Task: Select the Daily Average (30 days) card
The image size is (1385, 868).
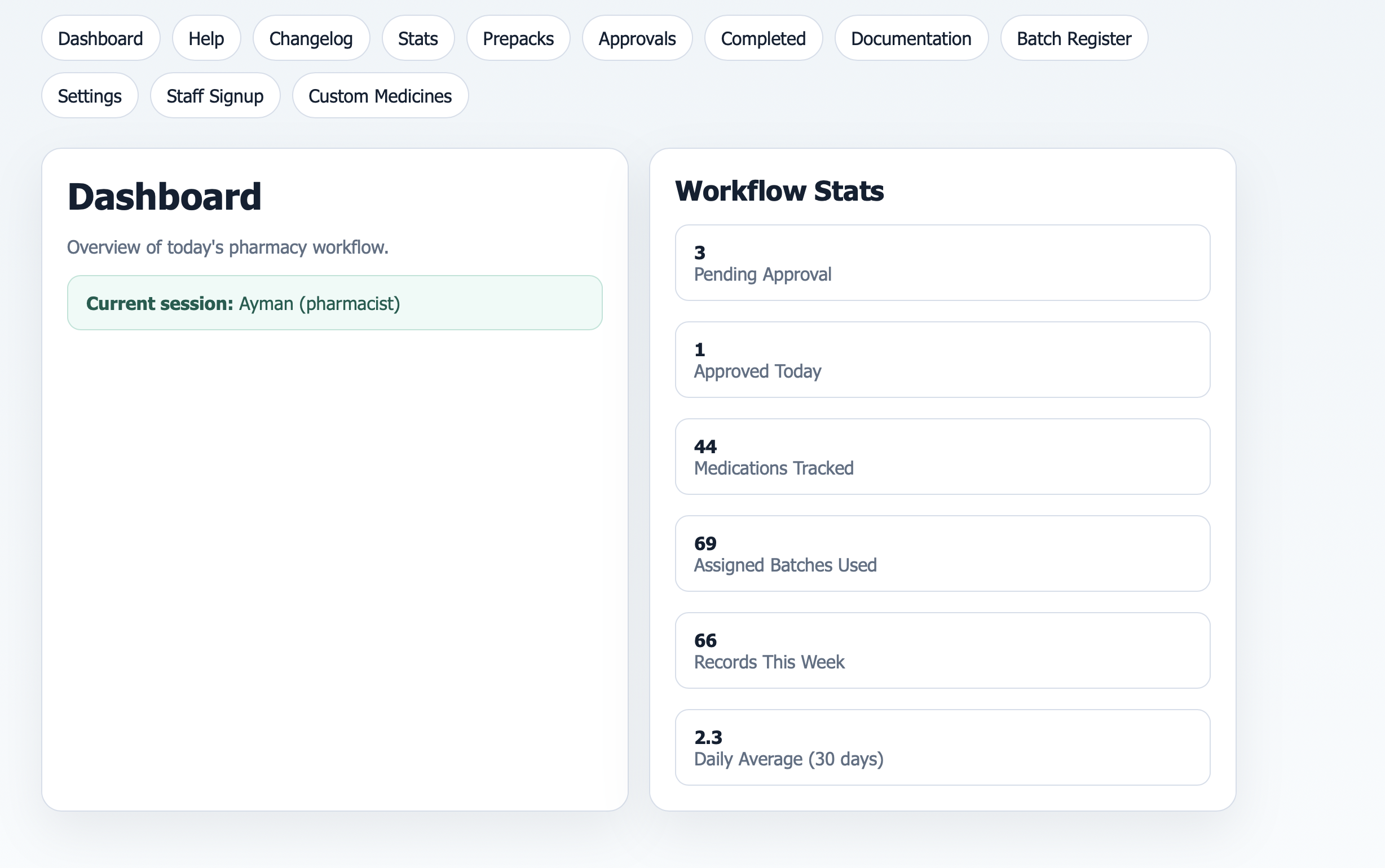Action: click(x=942, y=748)
